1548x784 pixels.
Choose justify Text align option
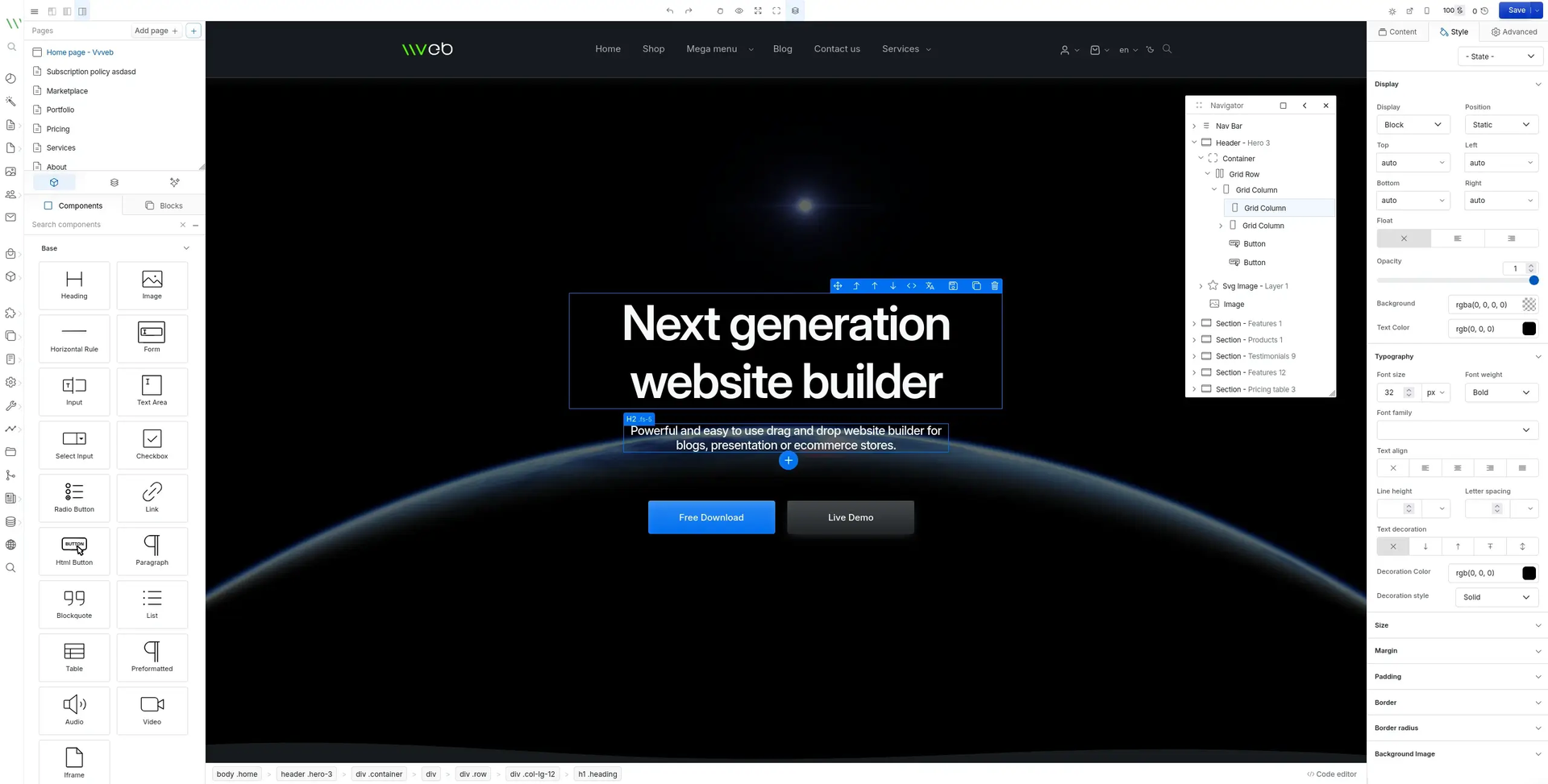tap(1522, 468)
